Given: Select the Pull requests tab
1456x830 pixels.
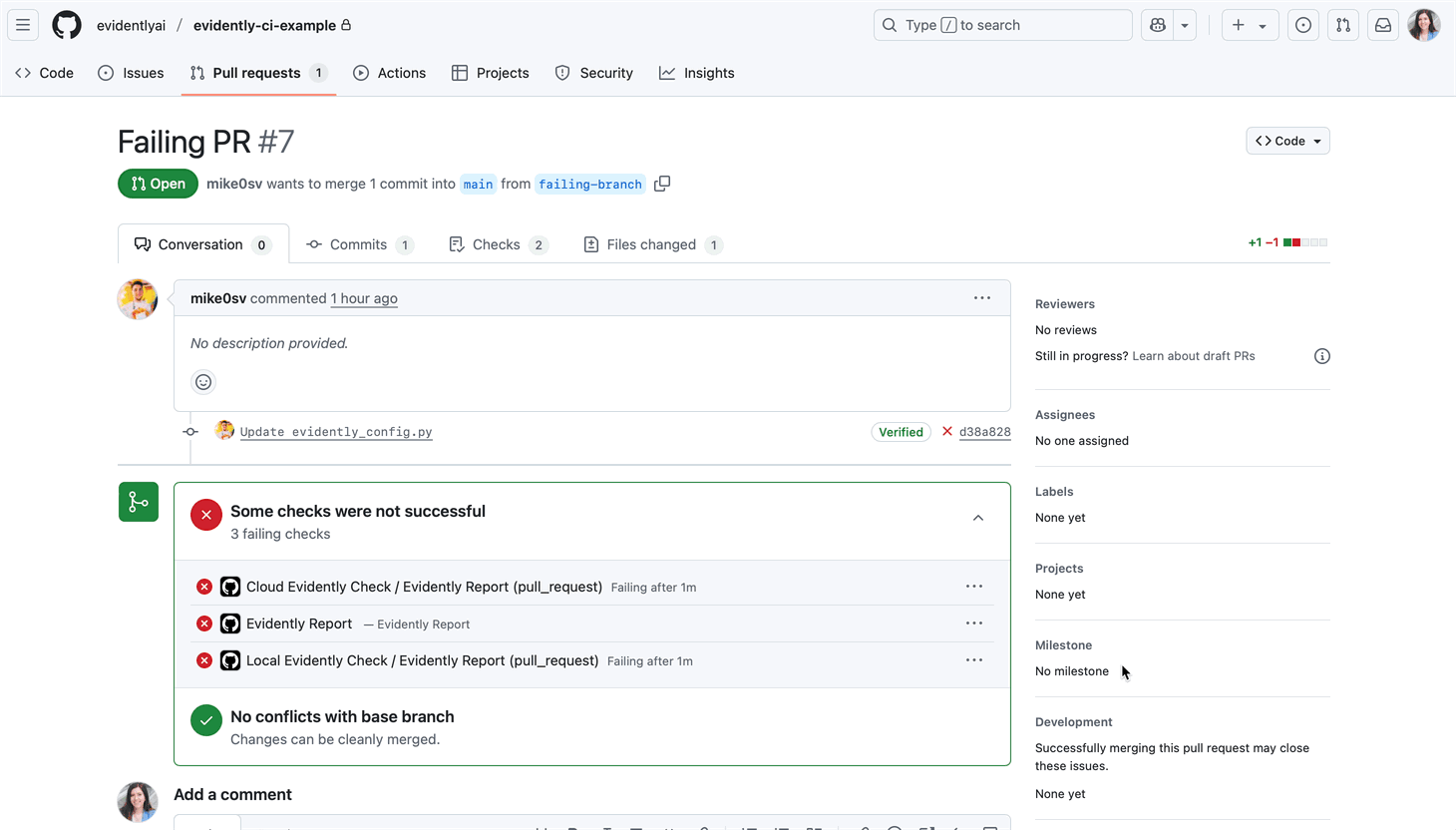Looking at the screenshot, I should tap(258, 73).
